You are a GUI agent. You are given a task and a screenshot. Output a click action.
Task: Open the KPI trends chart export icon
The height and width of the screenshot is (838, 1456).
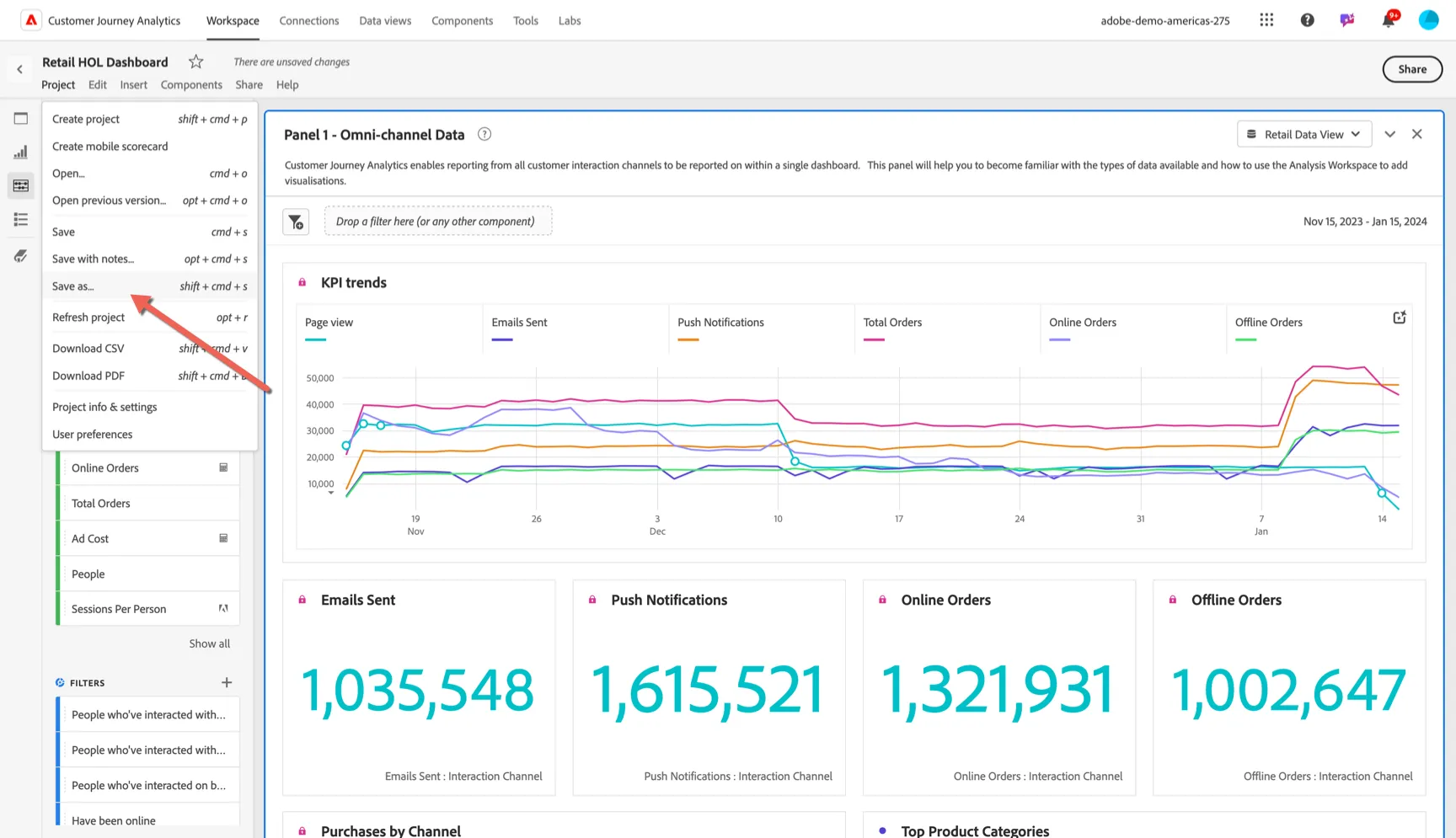click(x=1400, y=318)
